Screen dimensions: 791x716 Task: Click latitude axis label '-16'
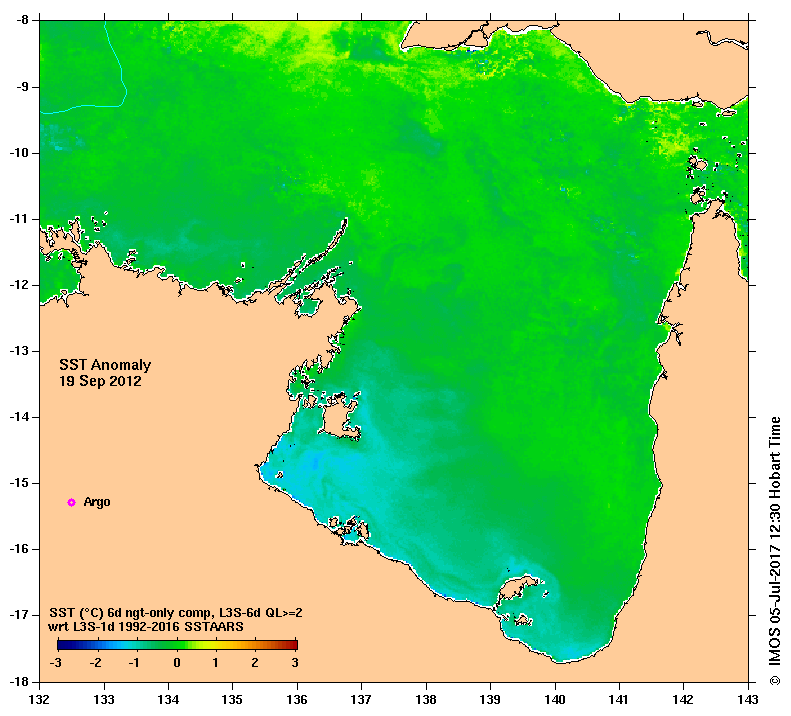19,548
